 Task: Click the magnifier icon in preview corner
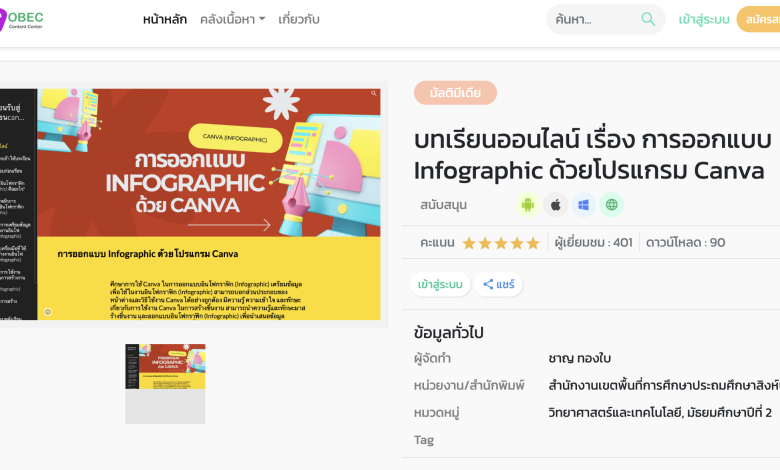coord(374,94)
